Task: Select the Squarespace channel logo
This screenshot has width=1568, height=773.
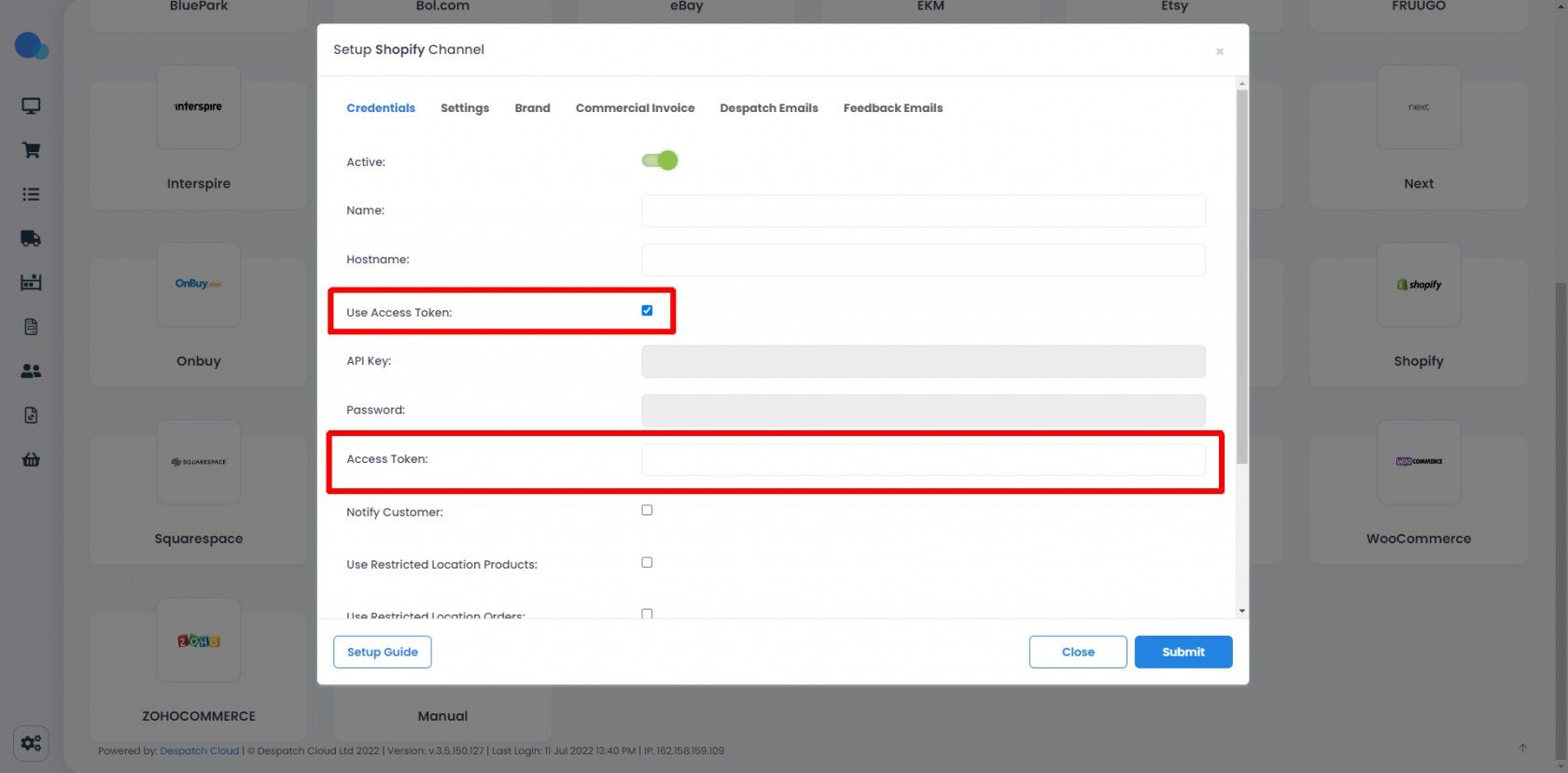Action: coord(199,461)
